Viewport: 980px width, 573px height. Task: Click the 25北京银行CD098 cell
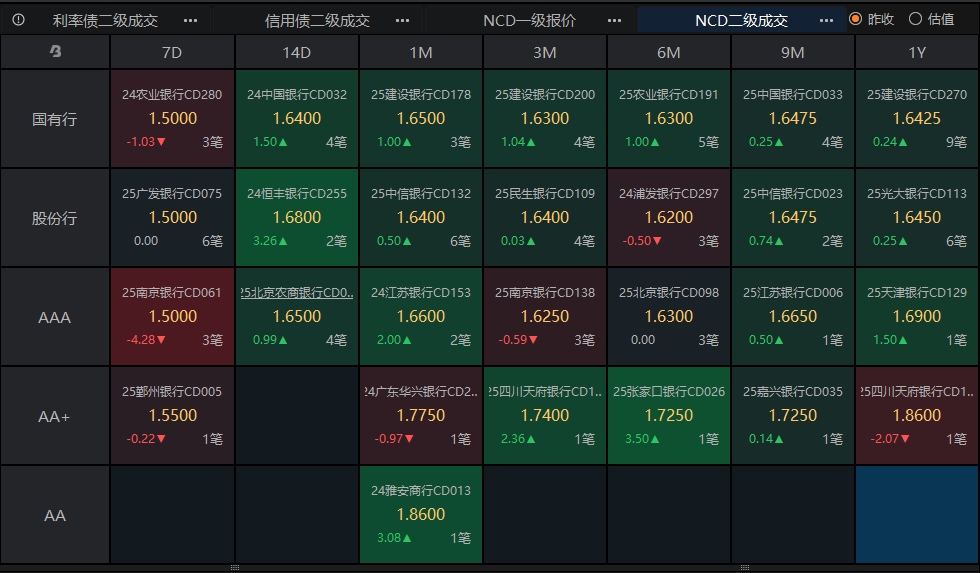[x=669, y=317]
